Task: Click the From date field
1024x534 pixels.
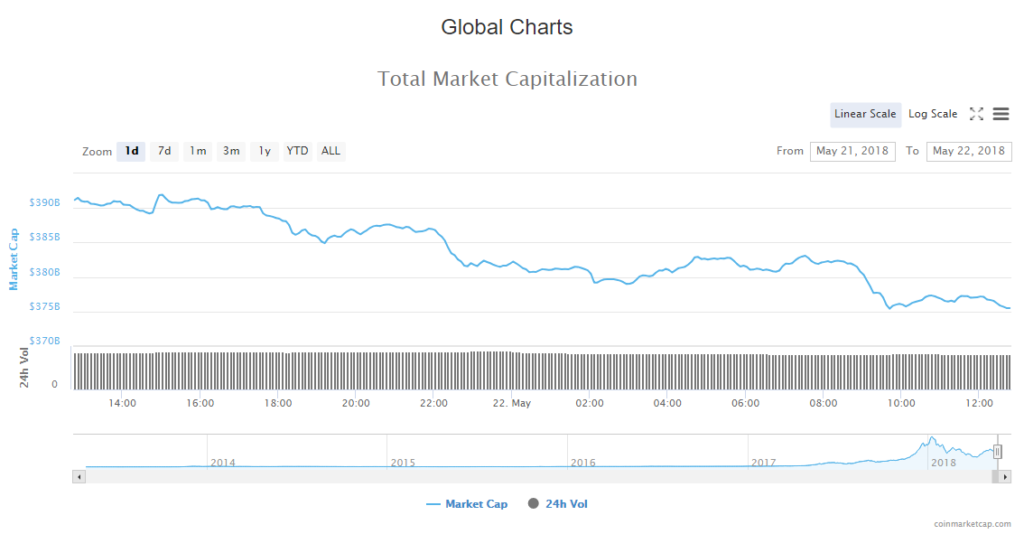Action: [853, 151]
